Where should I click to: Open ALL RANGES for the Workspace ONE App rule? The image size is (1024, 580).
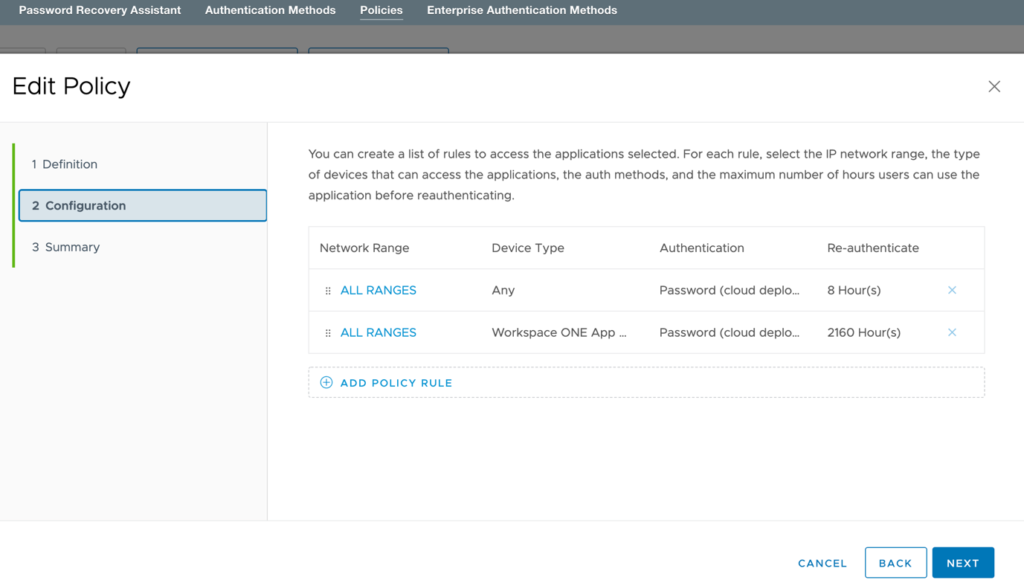pos(378,332)
